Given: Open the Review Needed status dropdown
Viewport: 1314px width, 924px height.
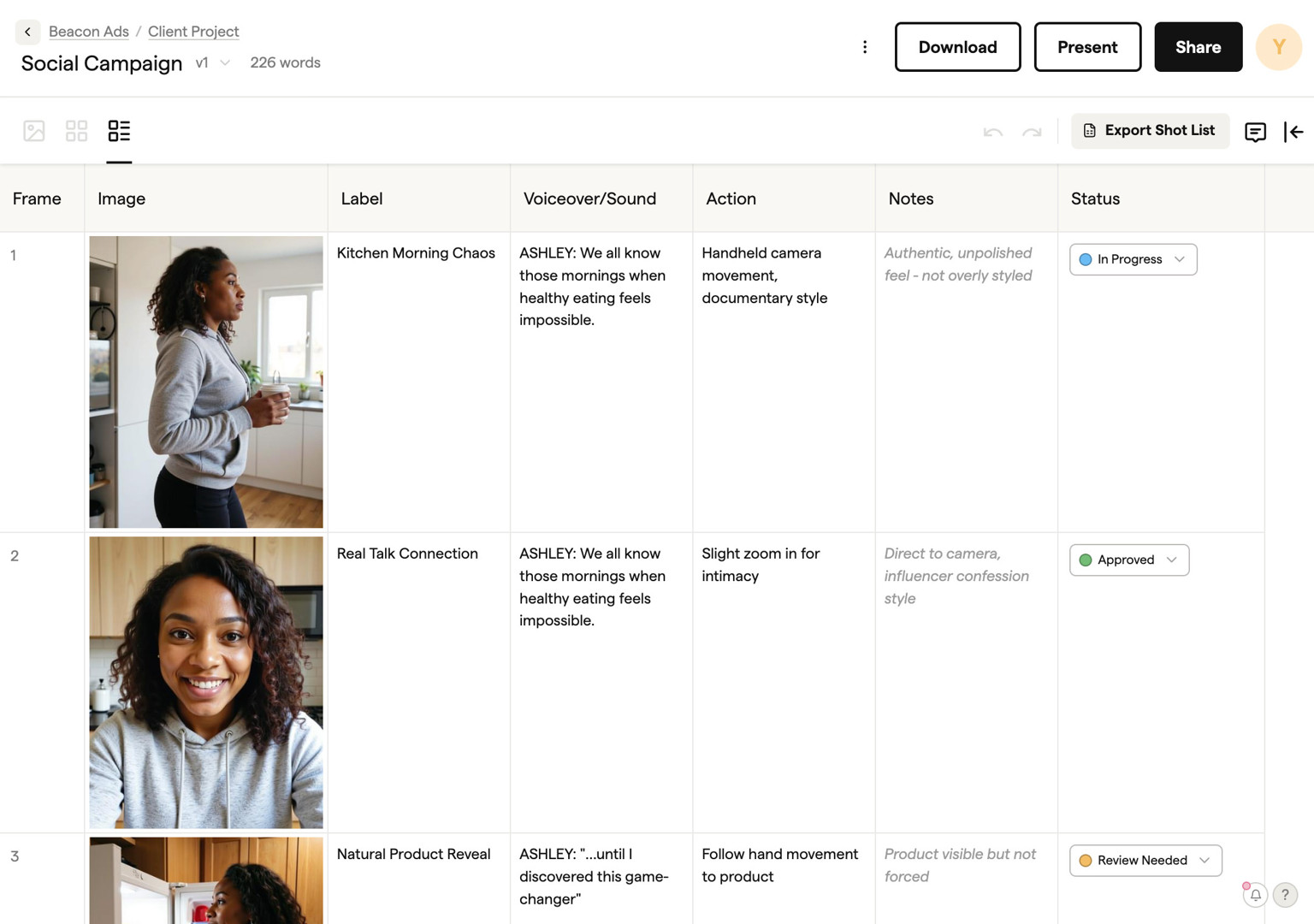Looking at the screenshot, I should click(x=1145, y=860).
